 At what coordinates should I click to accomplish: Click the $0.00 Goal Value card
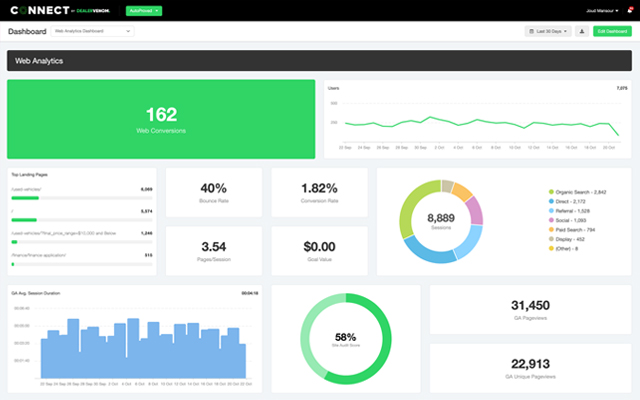320,251
